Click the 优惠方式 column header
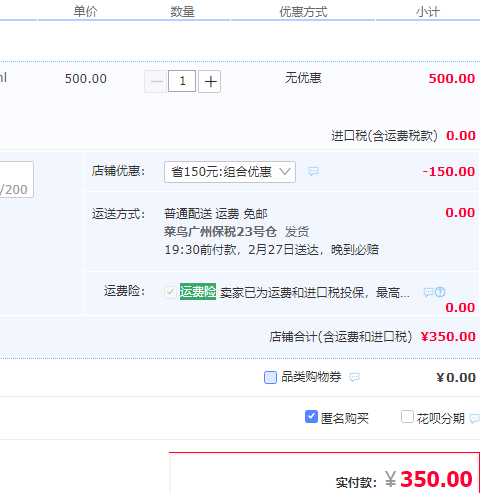488x493 pixels. click(303, 12)
